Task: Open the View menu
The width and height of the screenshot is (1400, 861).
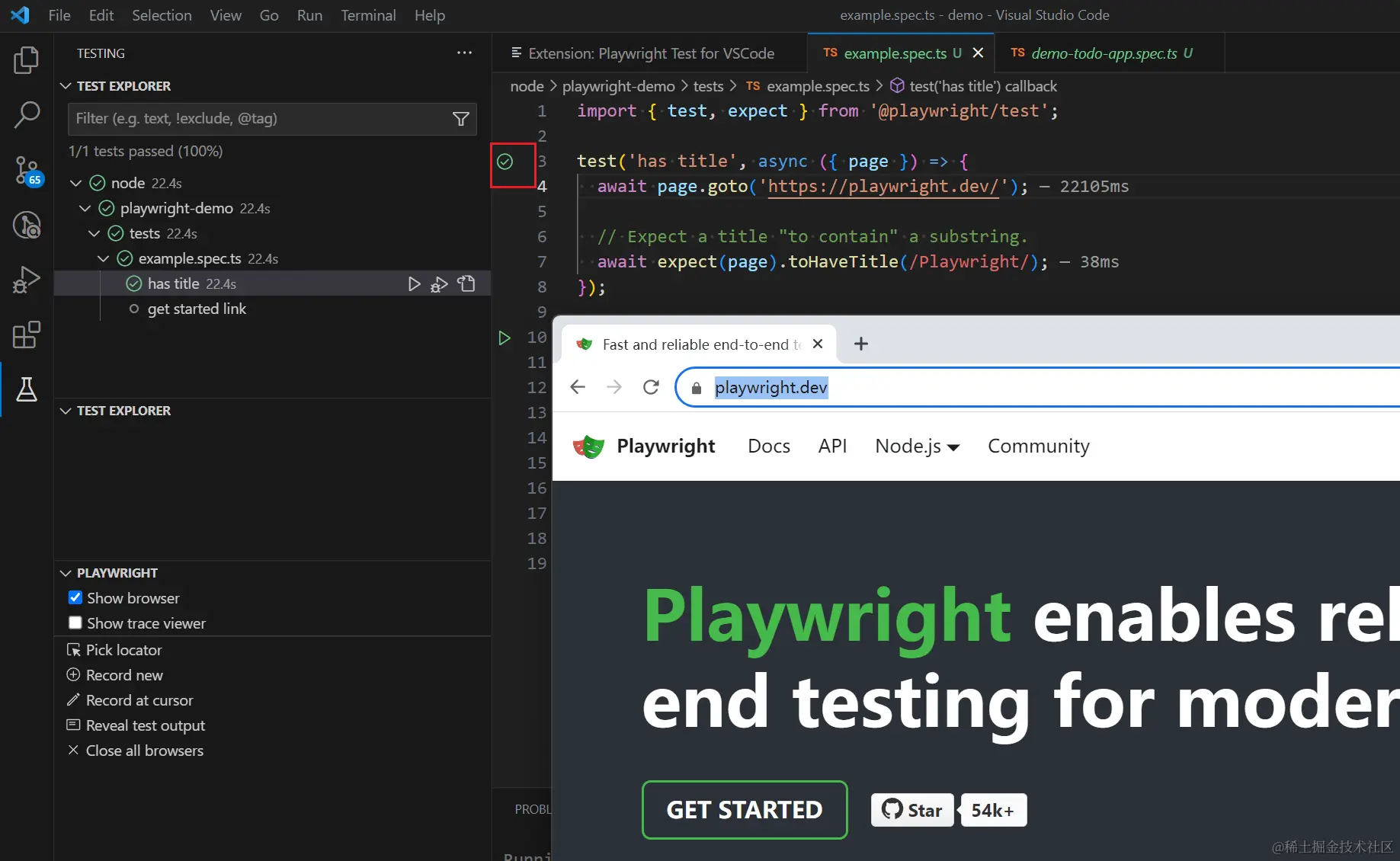Action: coord(226,15)
